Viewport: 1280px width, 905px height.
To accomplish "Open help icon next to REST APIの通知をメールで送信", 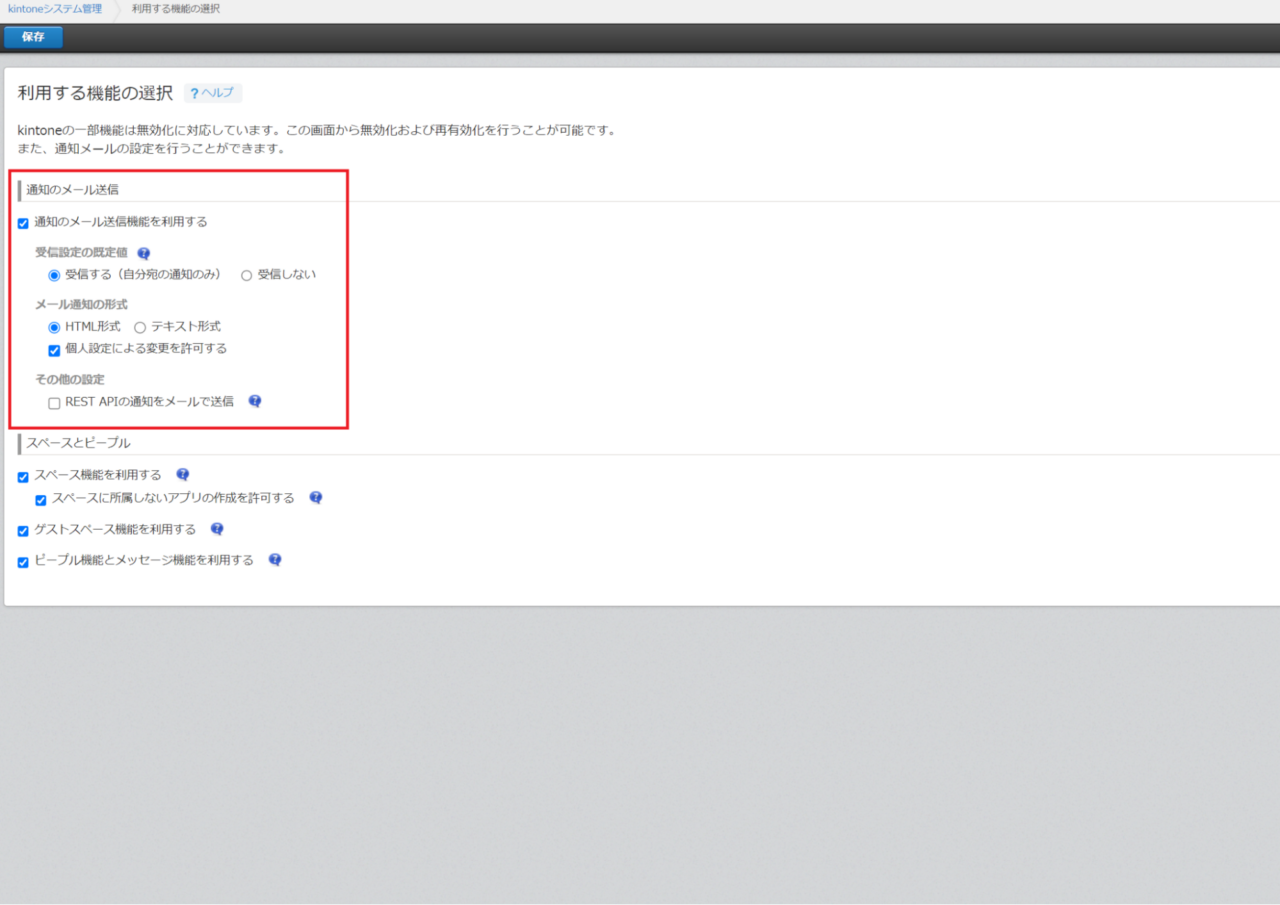I will (255, 401).
